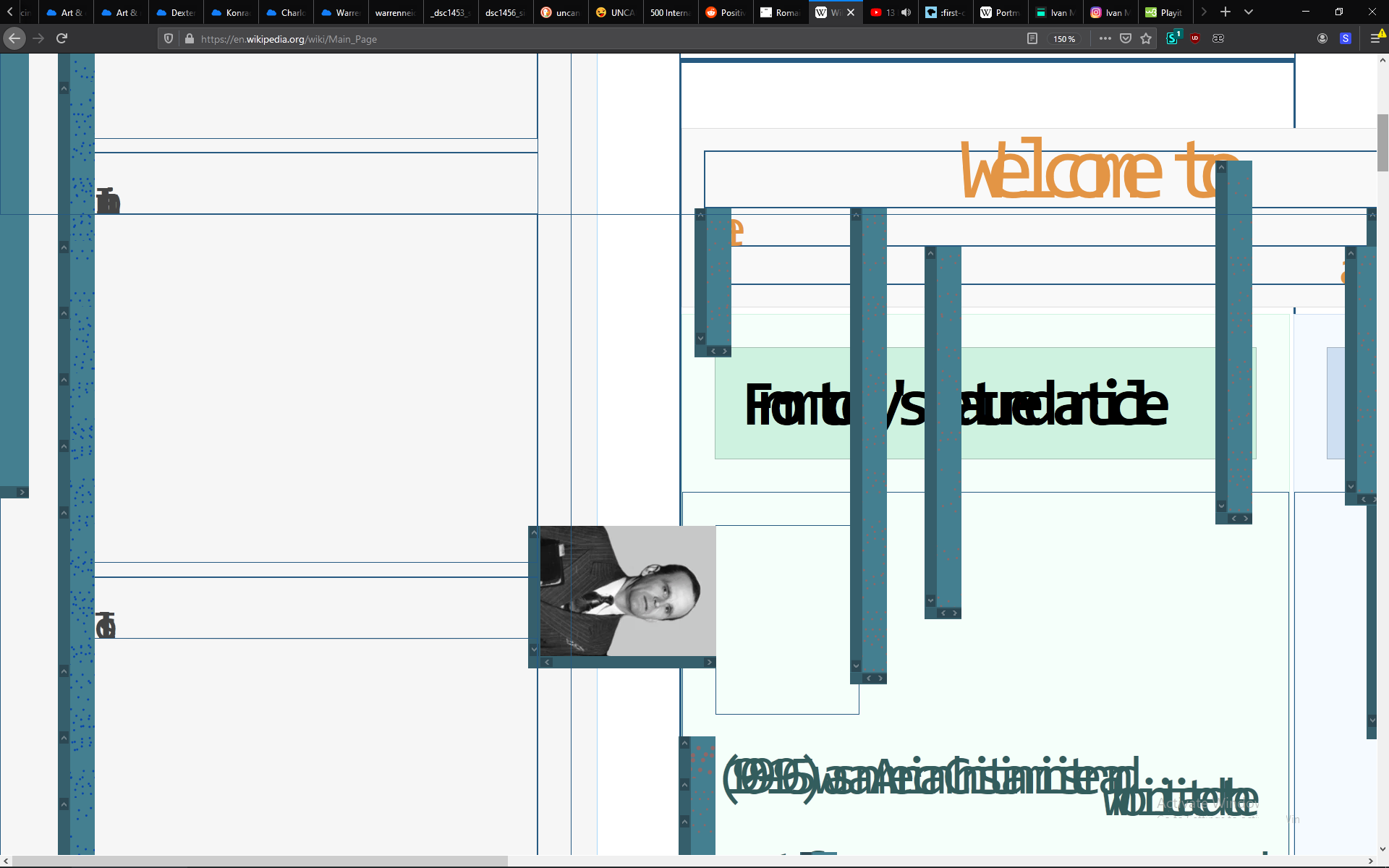
Task: Click the site security padlock icon
Action: [x=189, y=38]
